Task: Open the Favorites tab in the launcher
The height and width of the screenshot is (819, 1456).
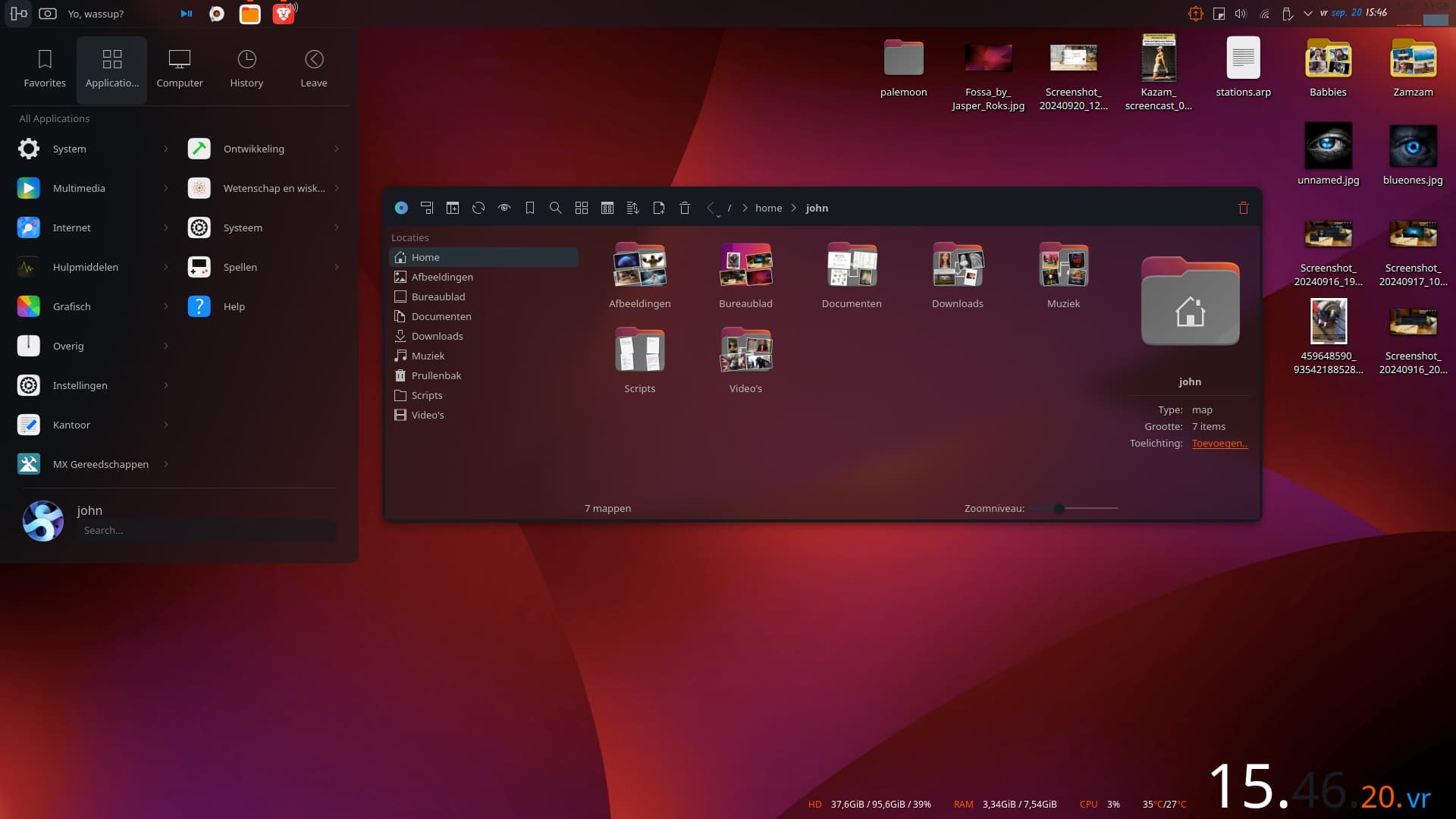Action: (45, 69)
